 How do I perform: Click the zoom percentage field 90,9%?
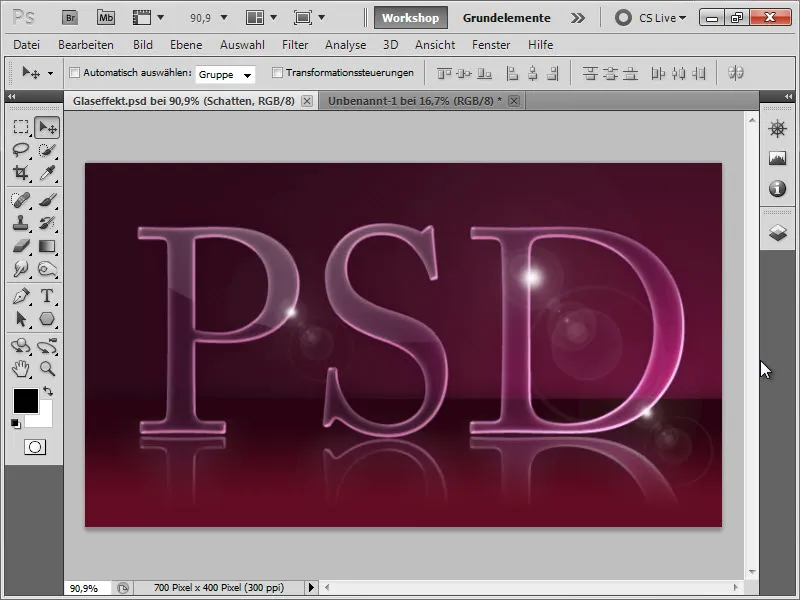(x=87, y=588)
